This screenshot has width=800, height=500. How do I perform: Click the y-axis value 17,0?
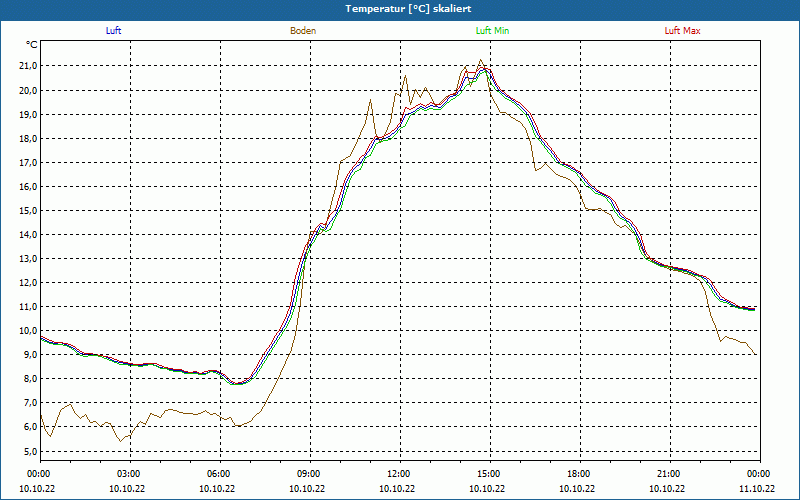(28, 162)
